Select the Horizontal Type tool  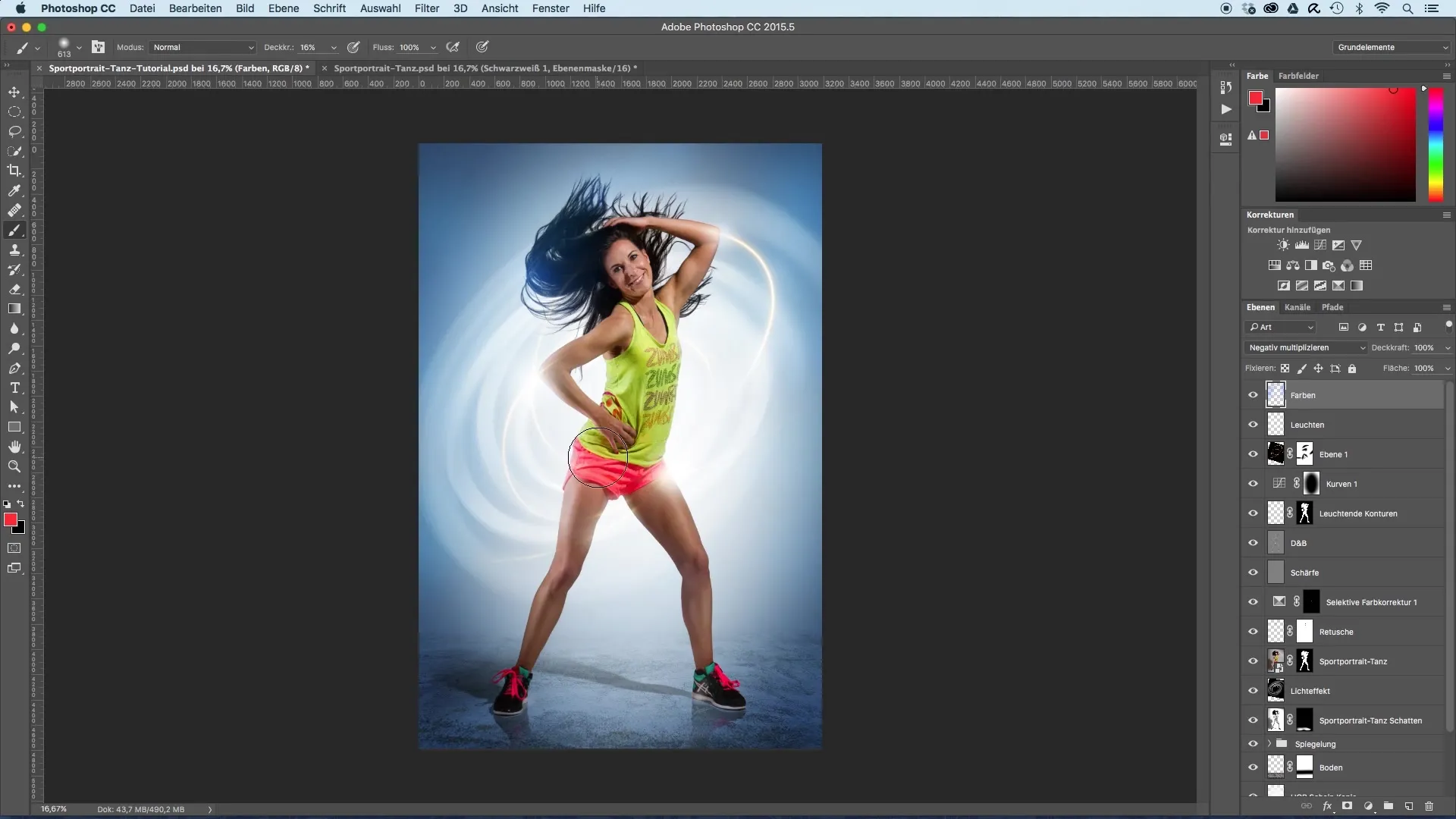14,388
